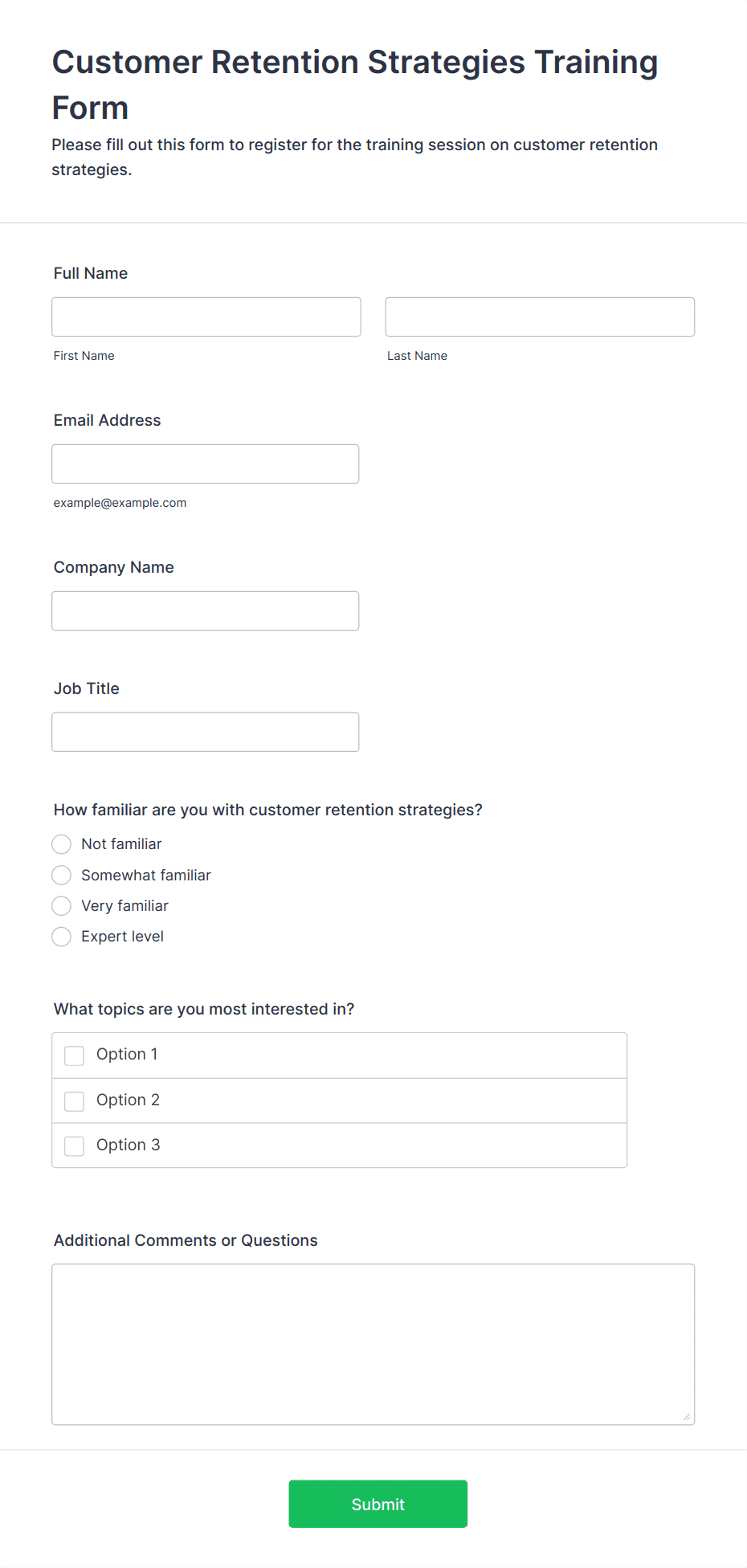The height and width of the screenshot is (1568, 747).
Task: Click the Very familiar label text
Action: point(124,906)
